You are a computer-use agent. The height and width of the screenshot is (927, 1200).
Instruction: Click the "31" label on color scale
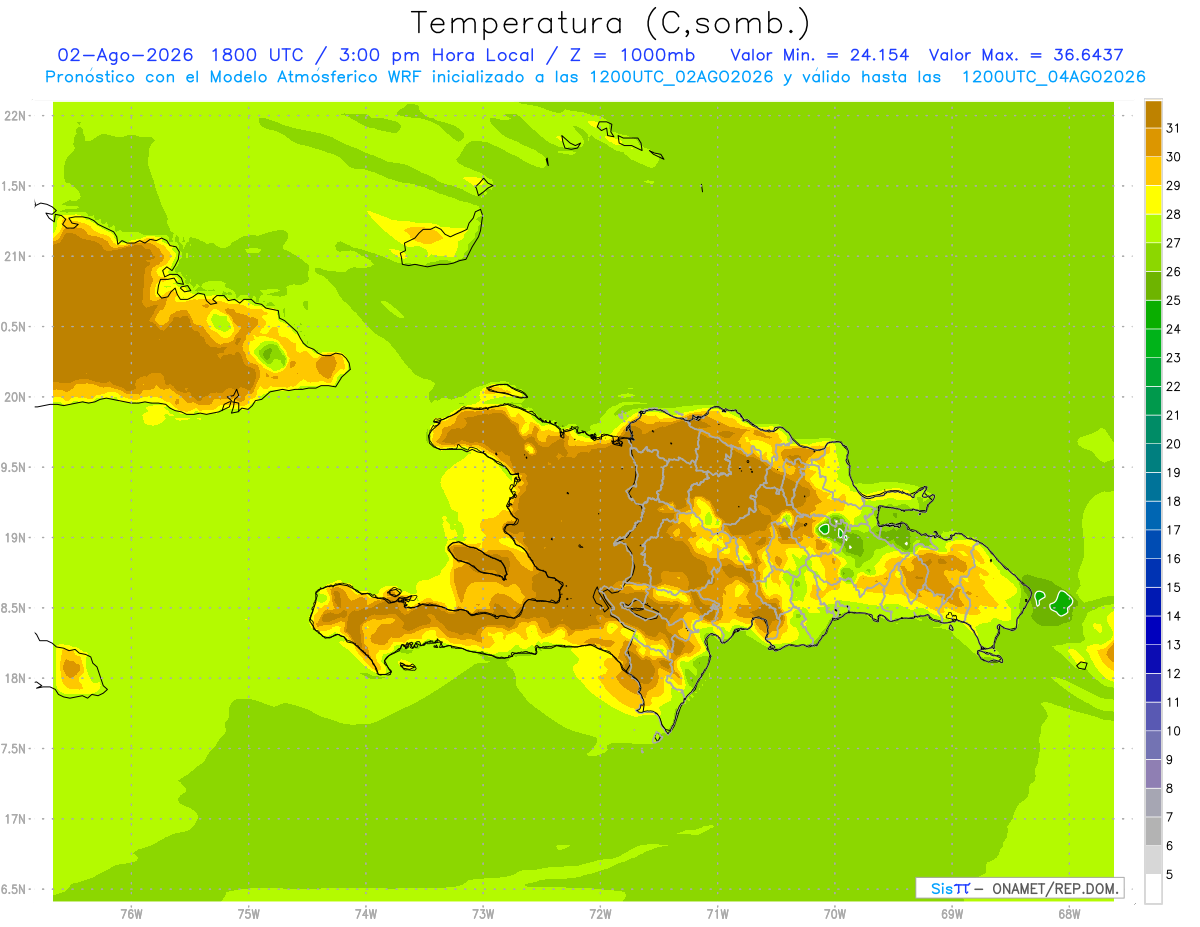tap(1173, 127)
